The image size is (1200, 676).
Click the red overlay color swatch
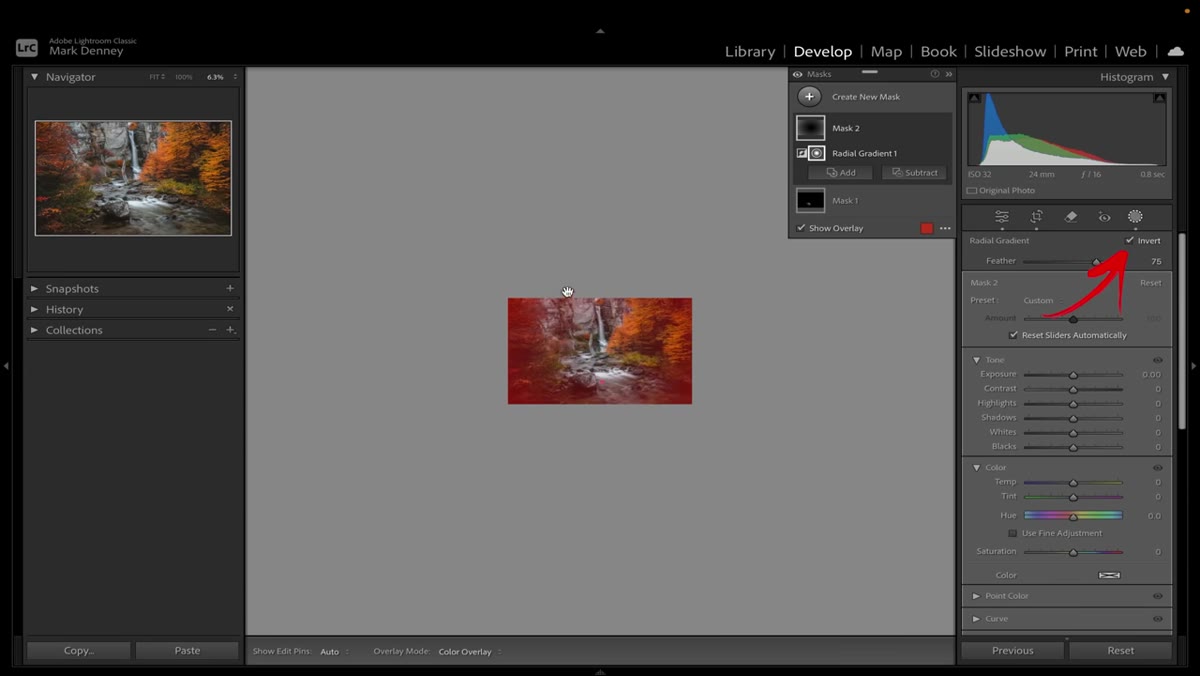pos(927,229)
